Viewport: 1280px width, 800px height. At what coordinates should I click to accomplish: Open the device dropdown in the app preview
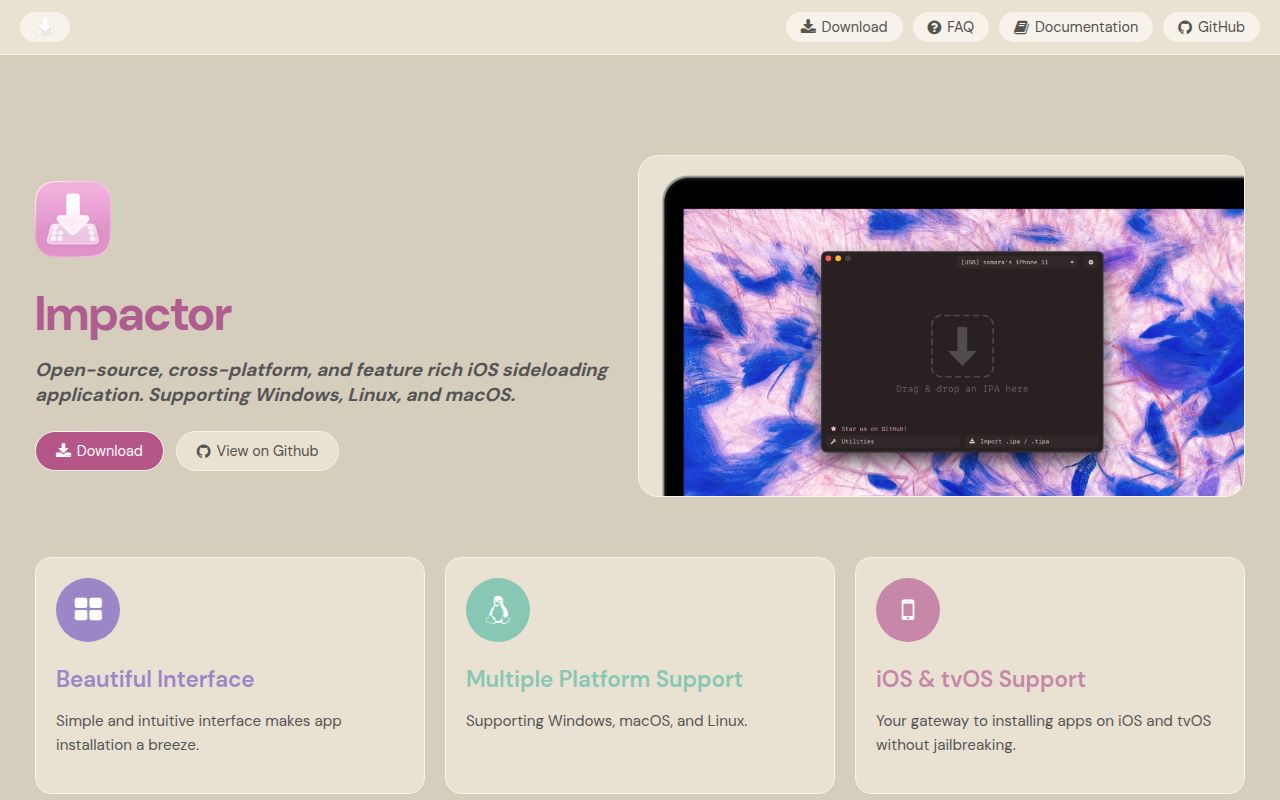point(1017,262)
